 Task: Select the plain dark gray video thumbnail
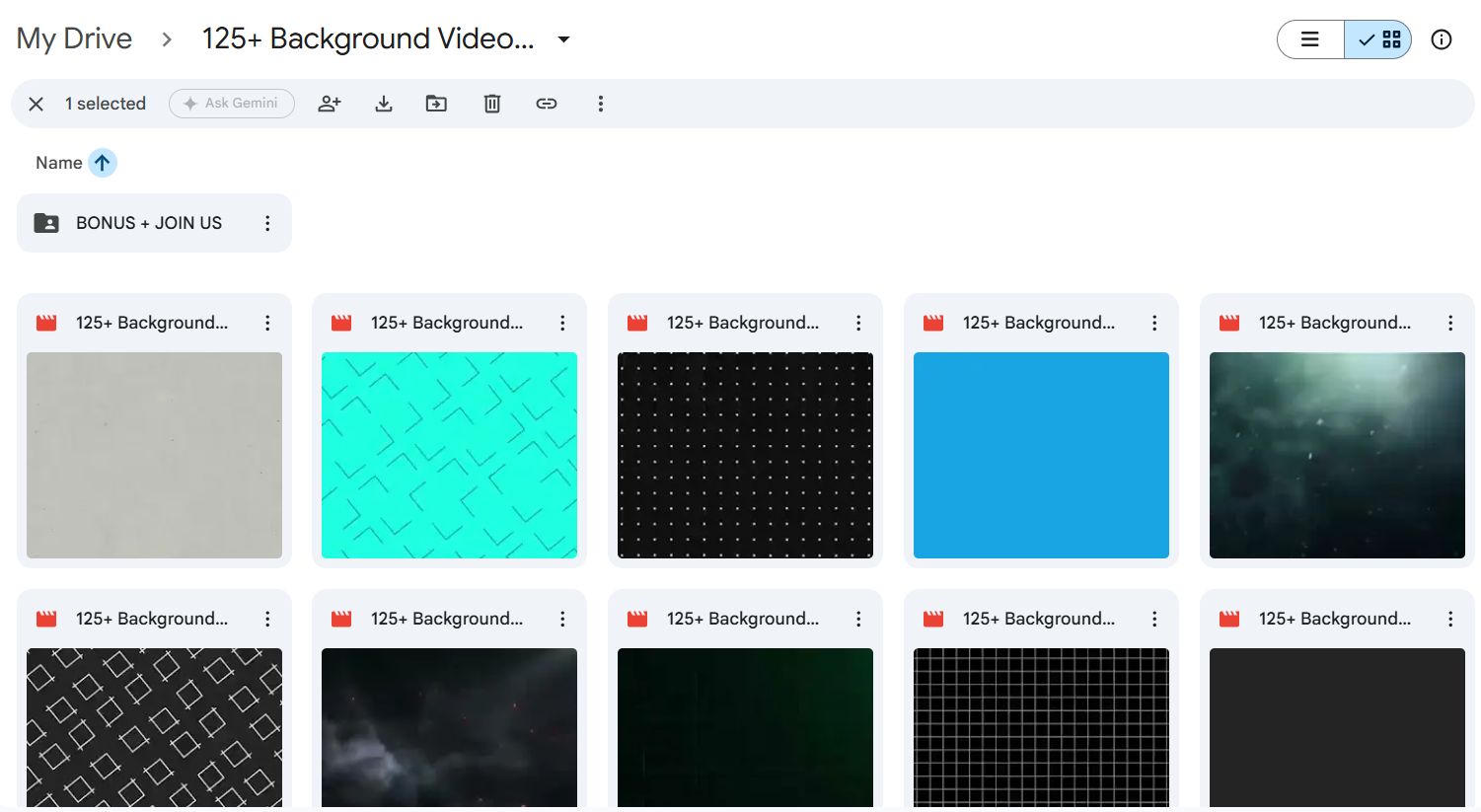pyautogui.click(x=1337, y=728)
